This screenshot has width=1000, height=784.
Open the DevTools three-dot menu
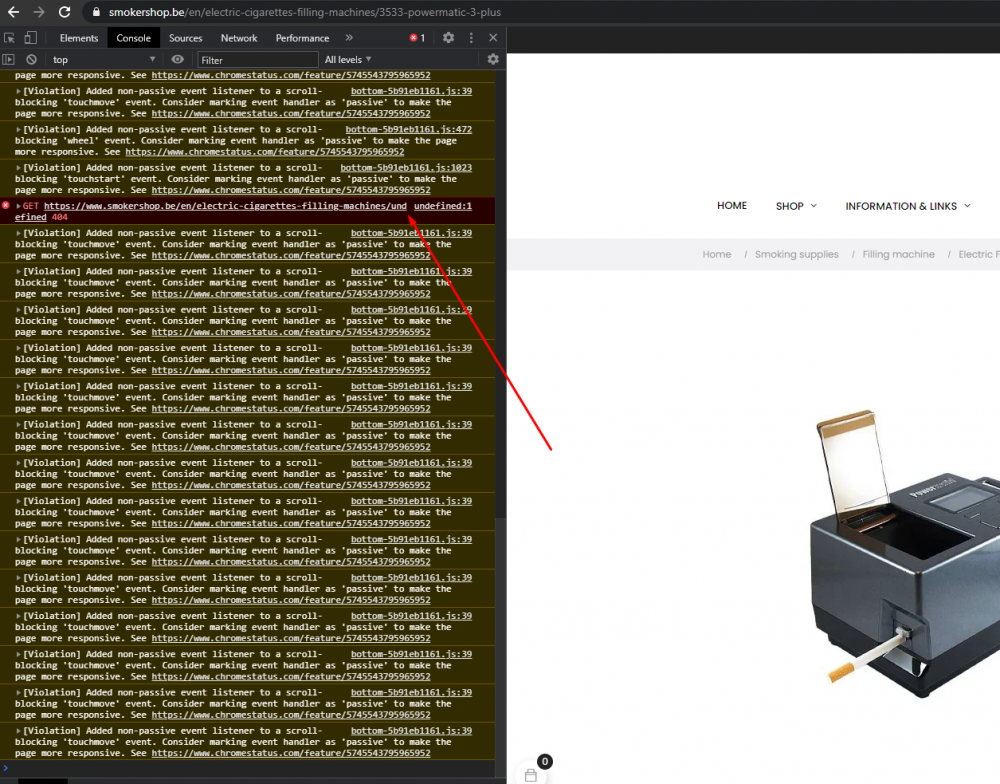471,37
